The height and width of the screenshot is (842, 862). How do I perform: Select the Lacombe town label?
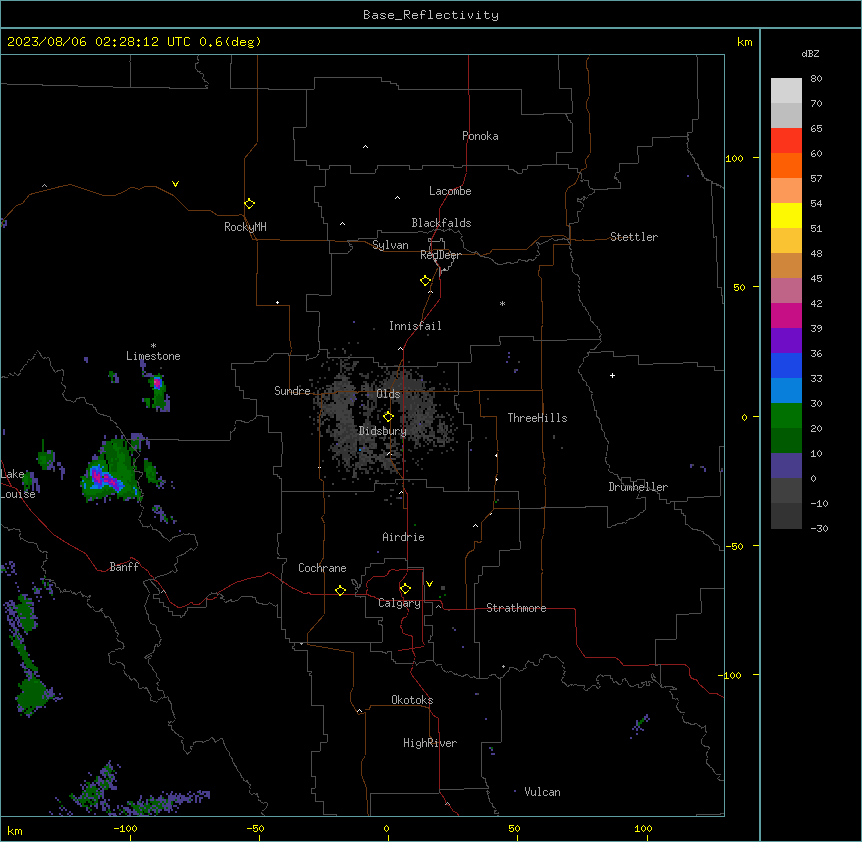450,191
